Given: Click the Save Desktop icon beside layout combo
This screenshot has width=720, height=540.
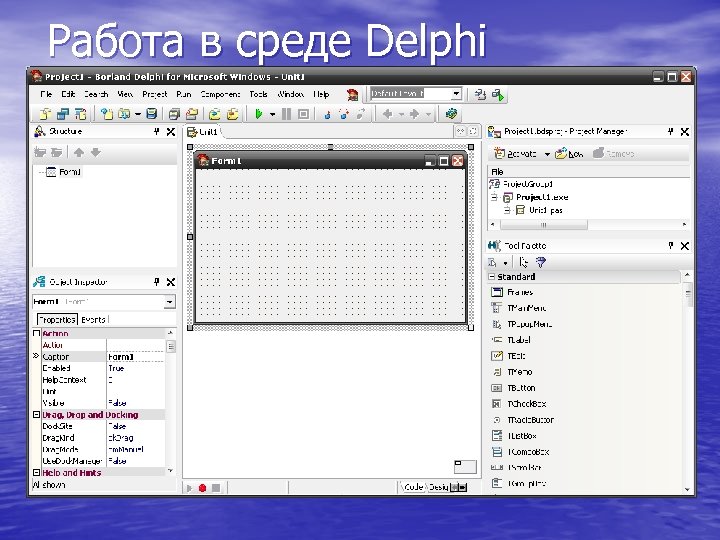Looking at the screenshot, I should click(x=480, y=95).
